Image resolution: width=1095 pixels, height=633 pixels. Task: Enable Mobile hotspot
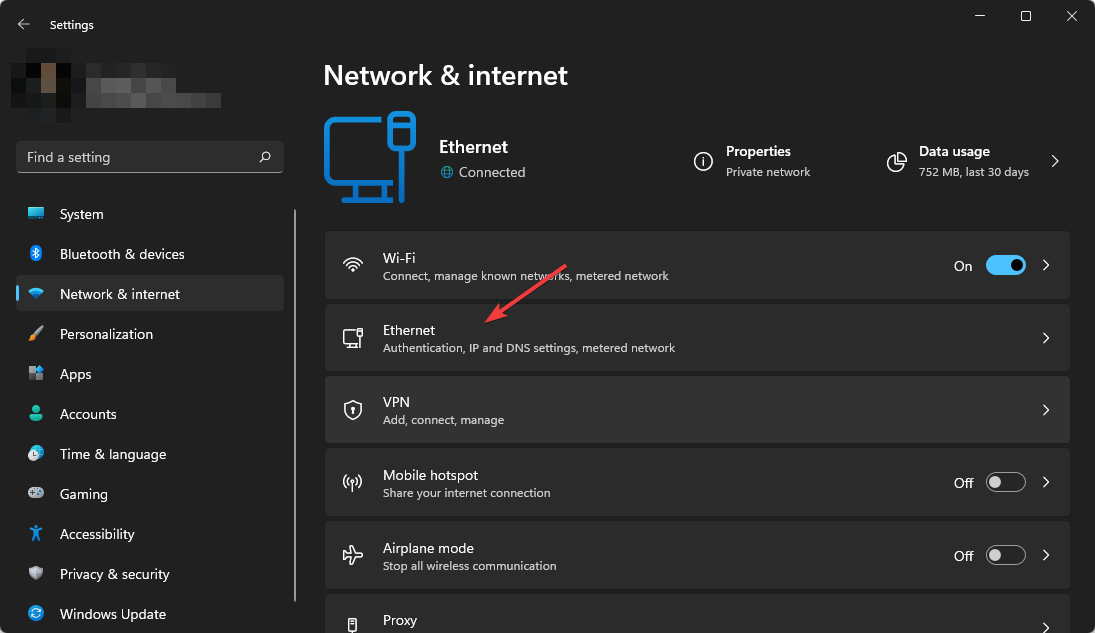[x=1006, y=482]
